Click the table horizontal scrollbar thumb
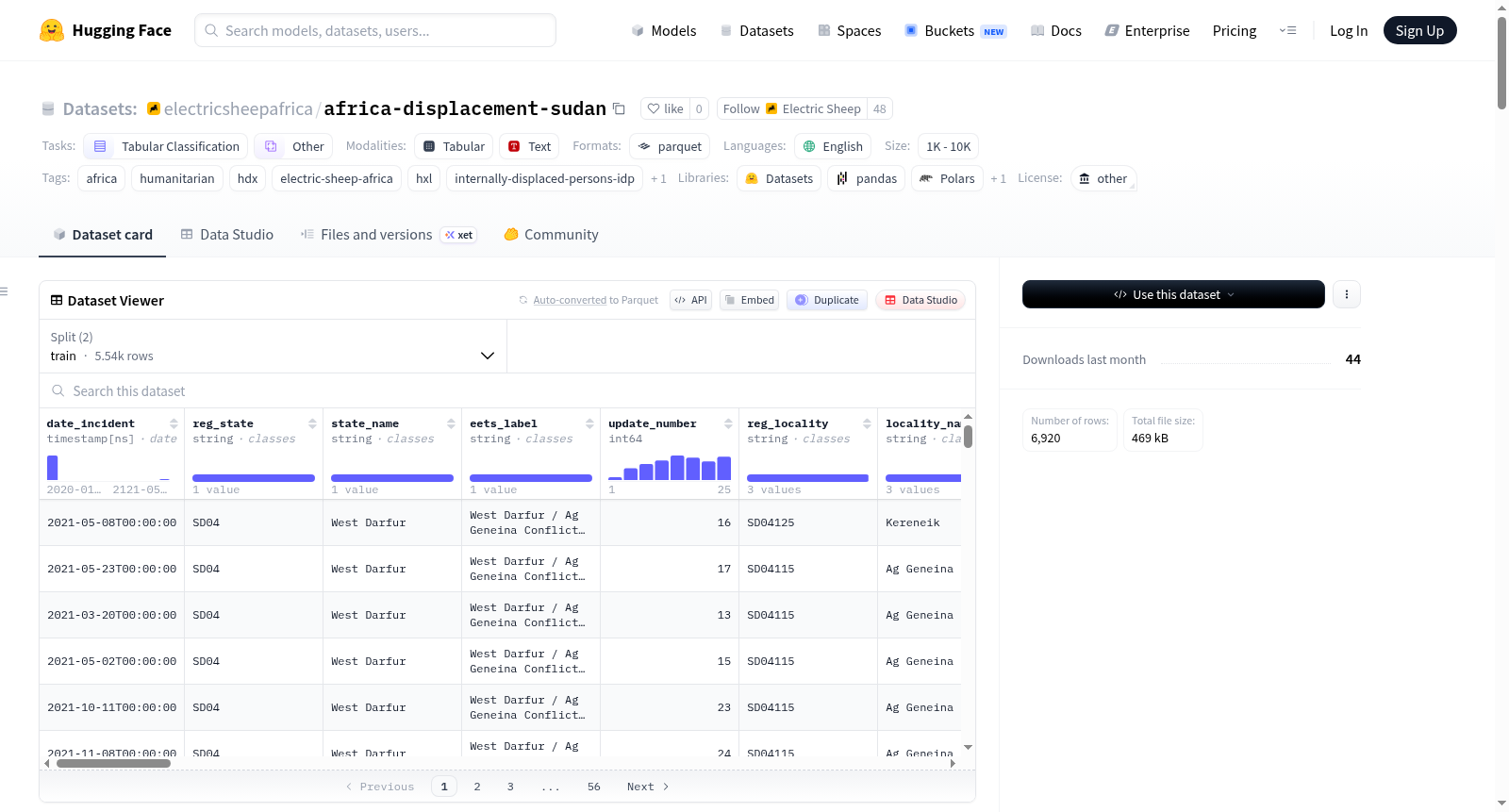Image resolution: width=1509 pixels, height=812 pixels. (113, 763)
